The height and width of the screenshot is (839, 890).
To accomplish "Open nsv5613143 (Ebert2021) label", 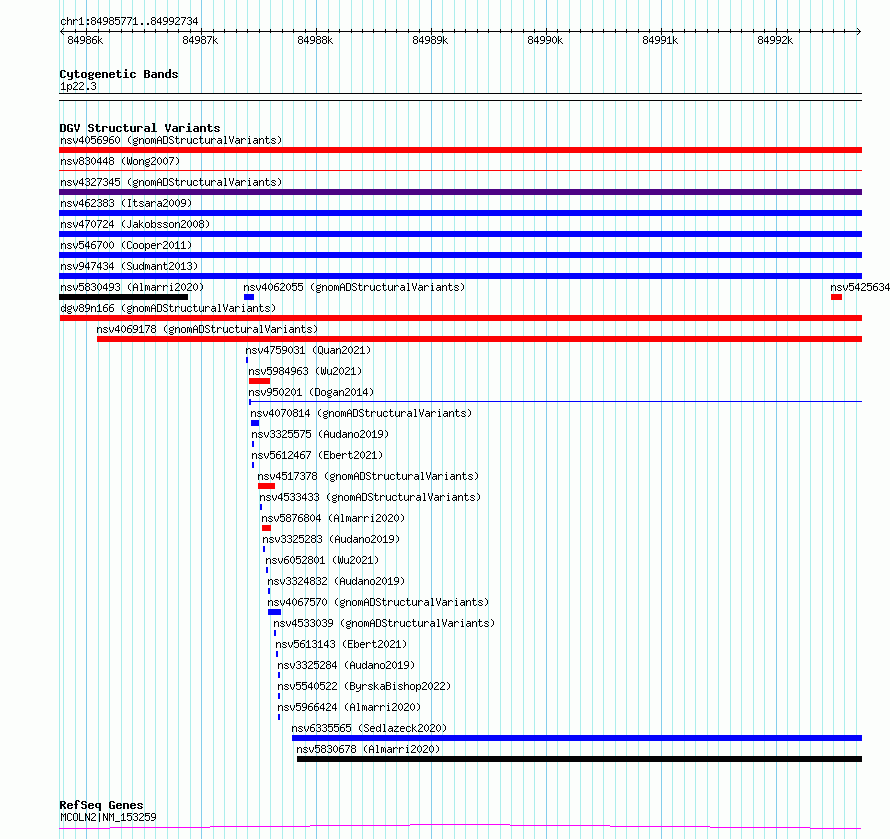I will point(341,644).
